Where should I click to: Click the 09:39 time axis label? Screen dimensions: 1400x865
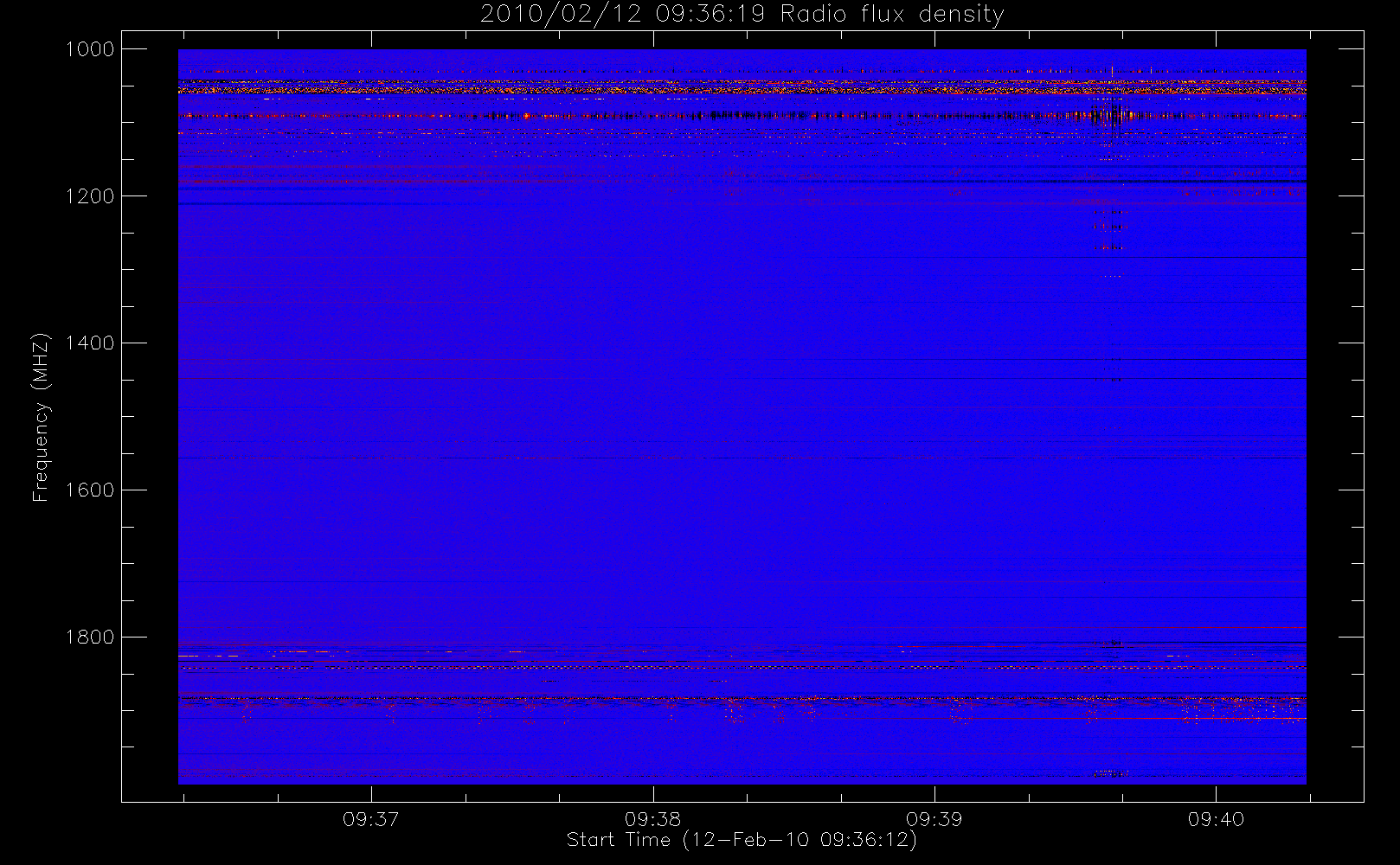[x=934, y=819]
